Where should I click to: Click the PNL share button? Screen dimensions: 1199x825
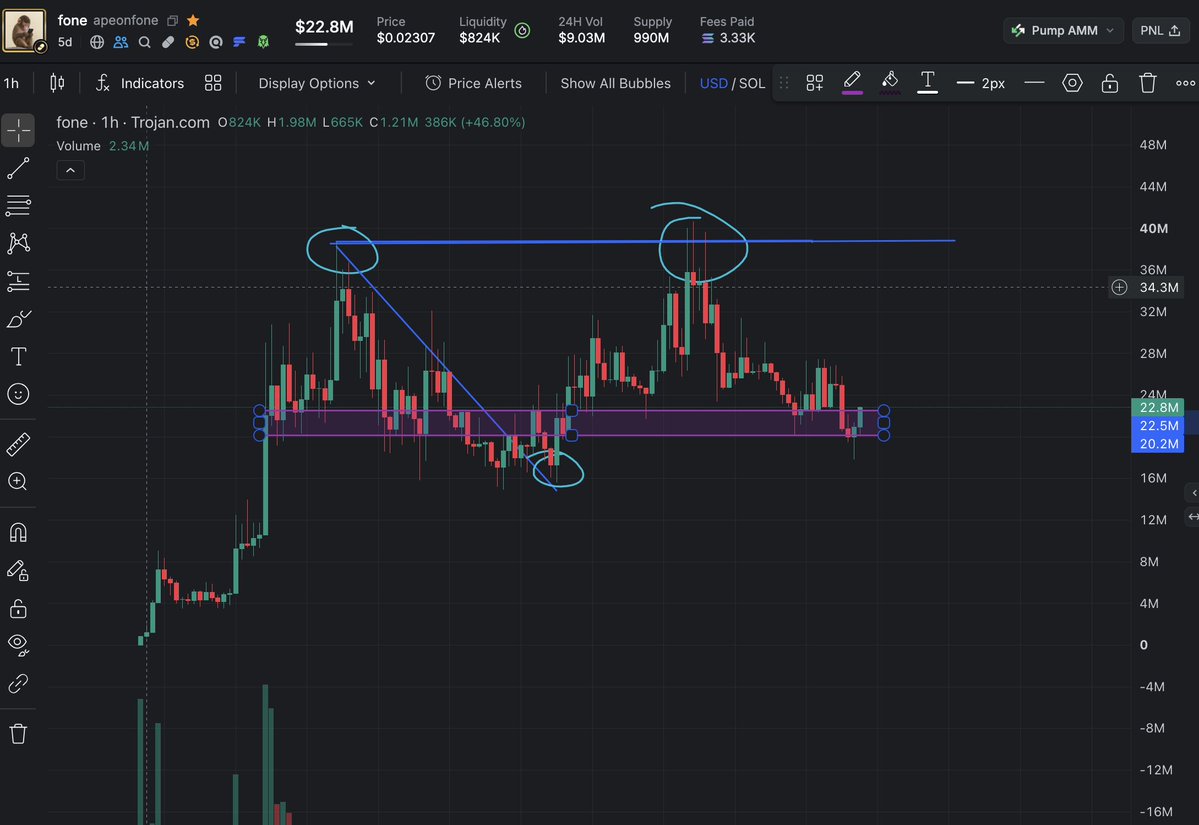pyautogui.click(x=1161, y=31)
